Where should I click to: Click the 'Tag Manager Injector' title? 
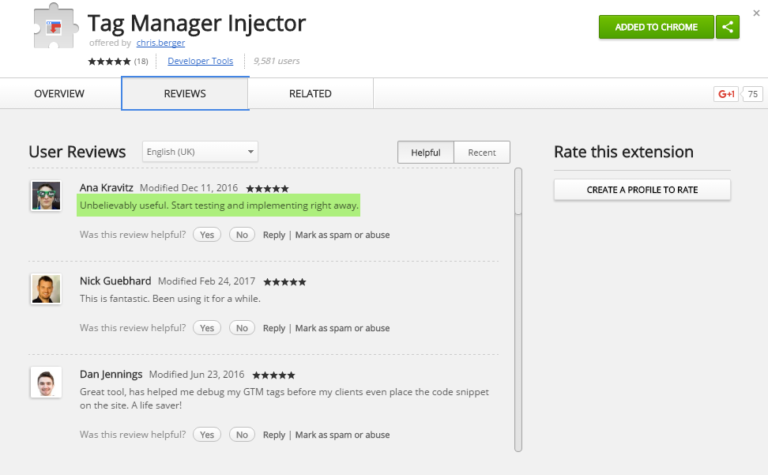pyautogui.click(x=196, y=24)
